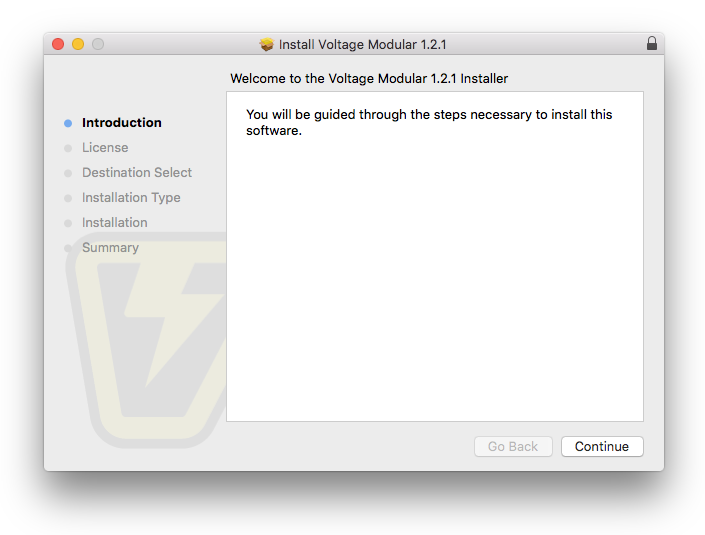Image resolution: width=705 pixels, height=535 pixels.
Task: Click the blue bullet next to Introduction
Action: click(68, 123)
